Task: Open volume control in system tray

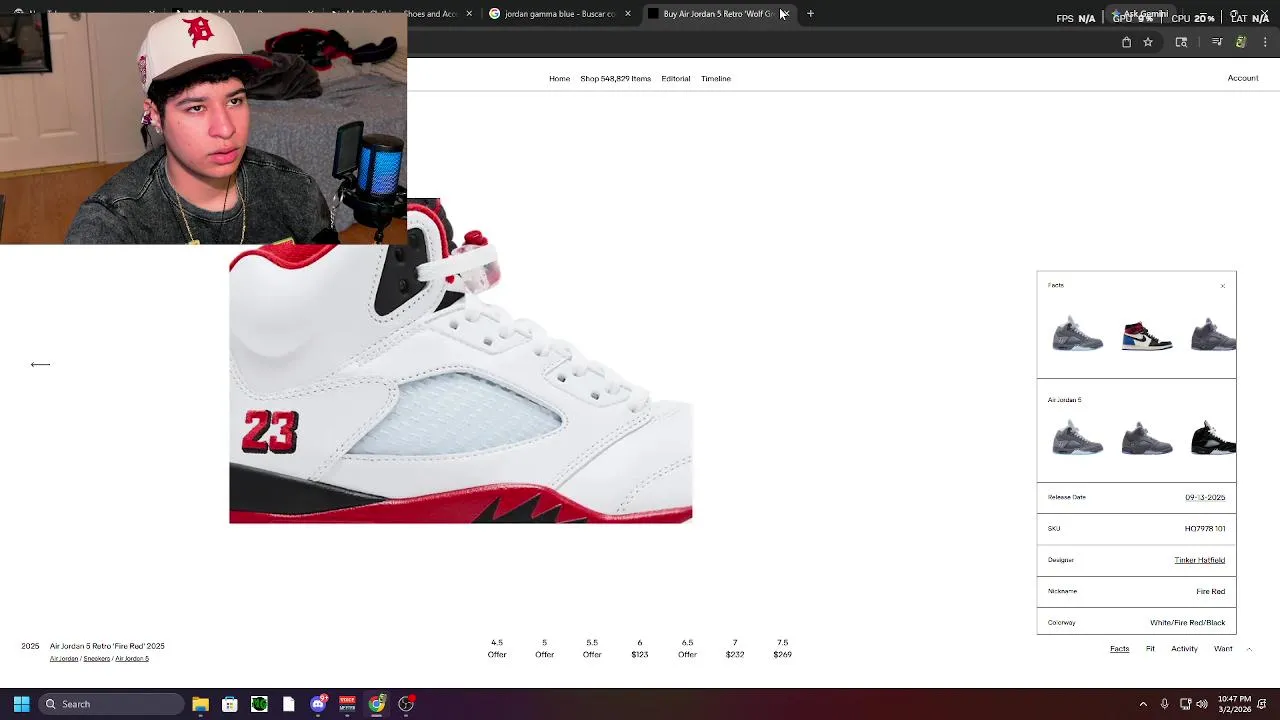Action: click(x=1202, y=704)
